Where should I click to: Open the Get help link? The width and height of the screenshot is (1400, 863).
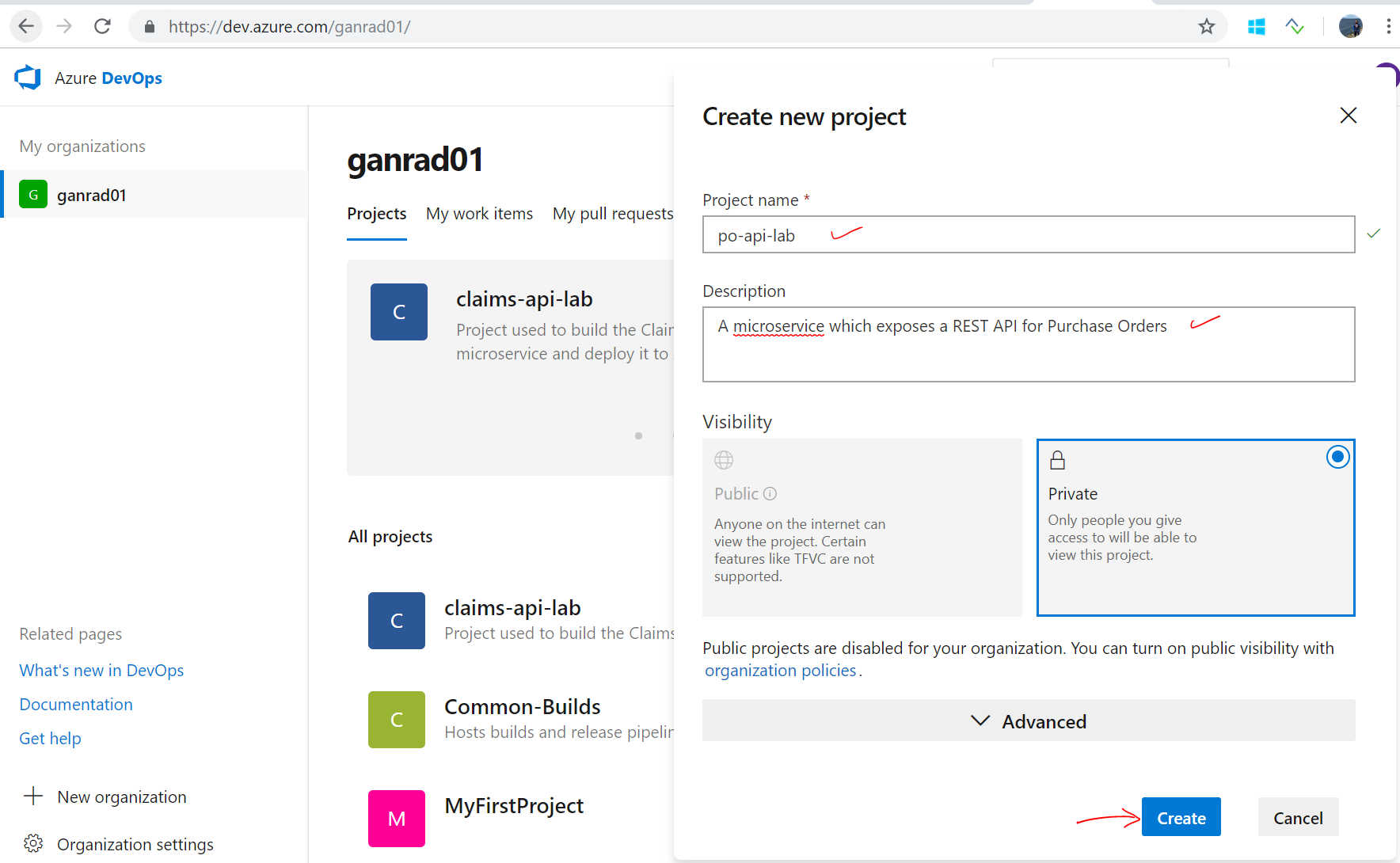point(50,739)
